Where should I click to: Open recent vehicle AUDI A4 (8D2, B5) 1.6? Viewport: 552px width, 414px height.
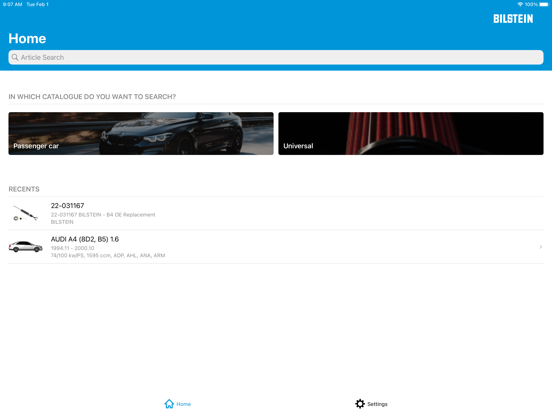[276, 247]
